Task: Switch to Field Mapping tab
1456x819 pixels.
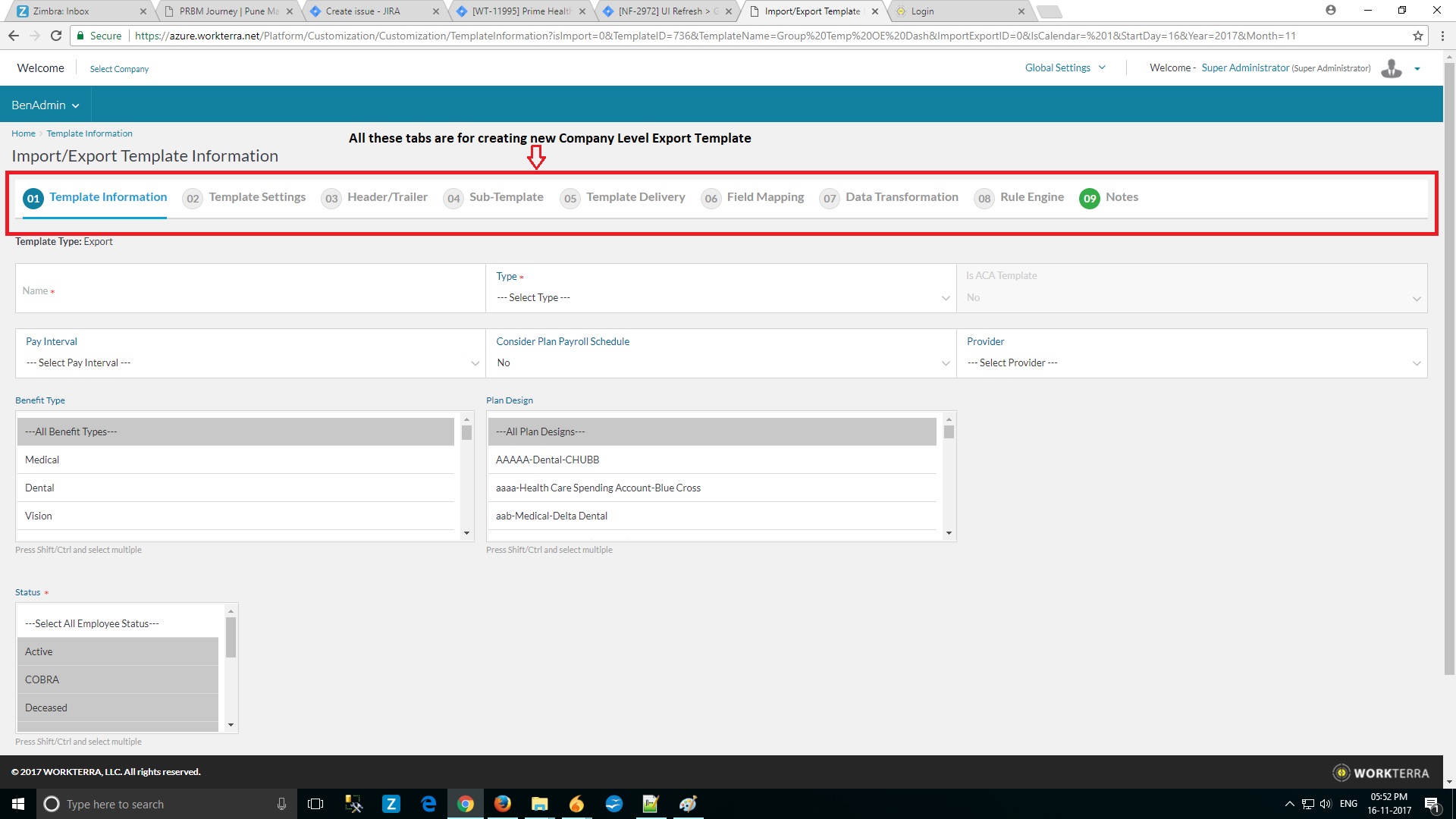Action: tap(764, 197)
